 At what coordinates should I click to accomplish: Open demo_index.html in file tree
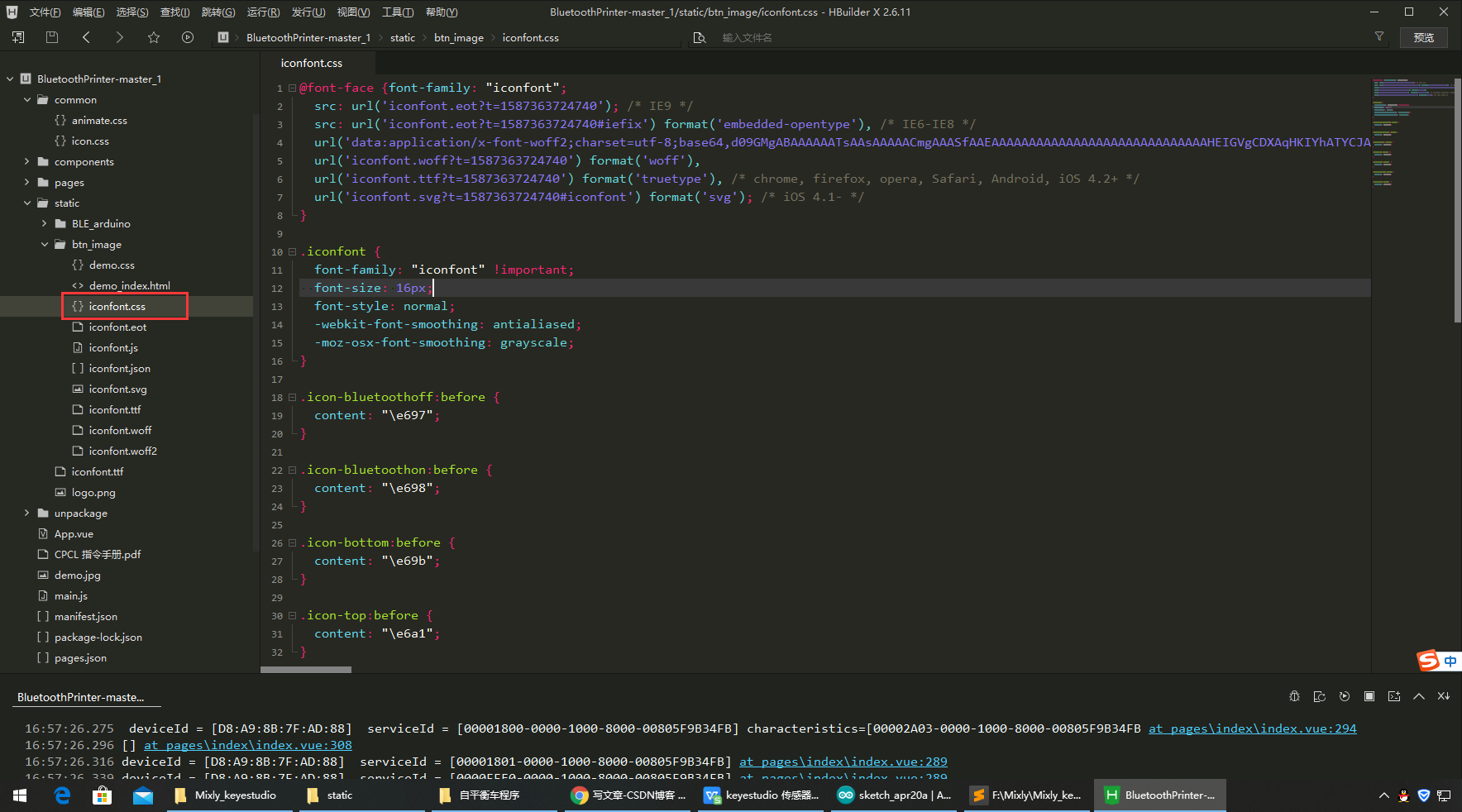pyautogui.click(x=129, y=285)
